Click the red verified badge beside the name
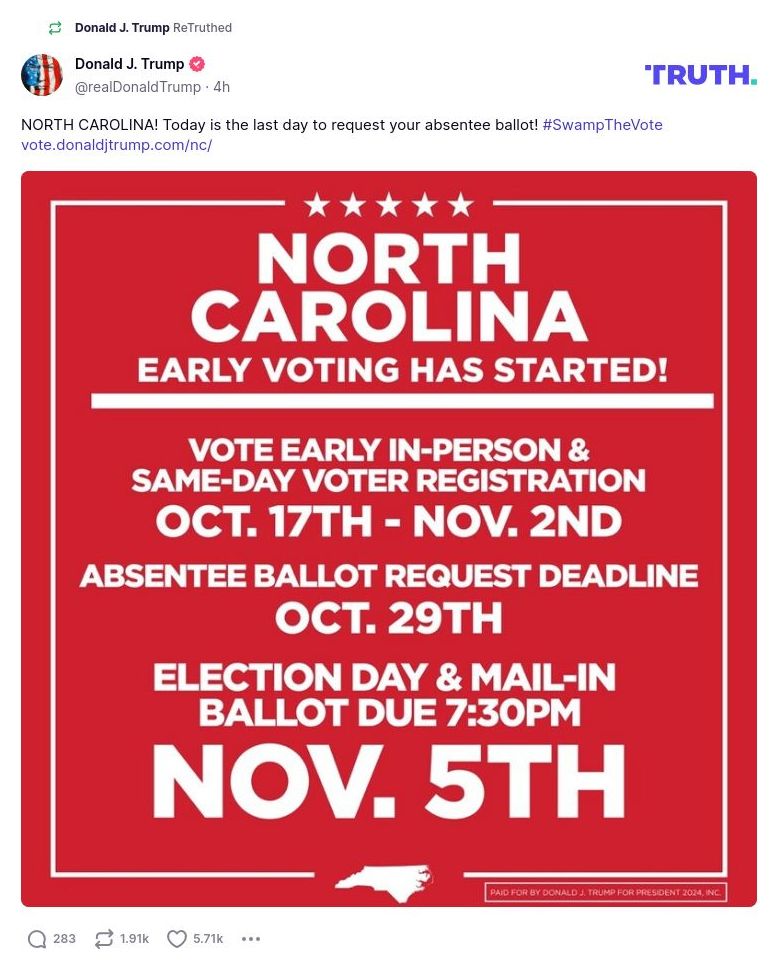 [x=197, y=64]
